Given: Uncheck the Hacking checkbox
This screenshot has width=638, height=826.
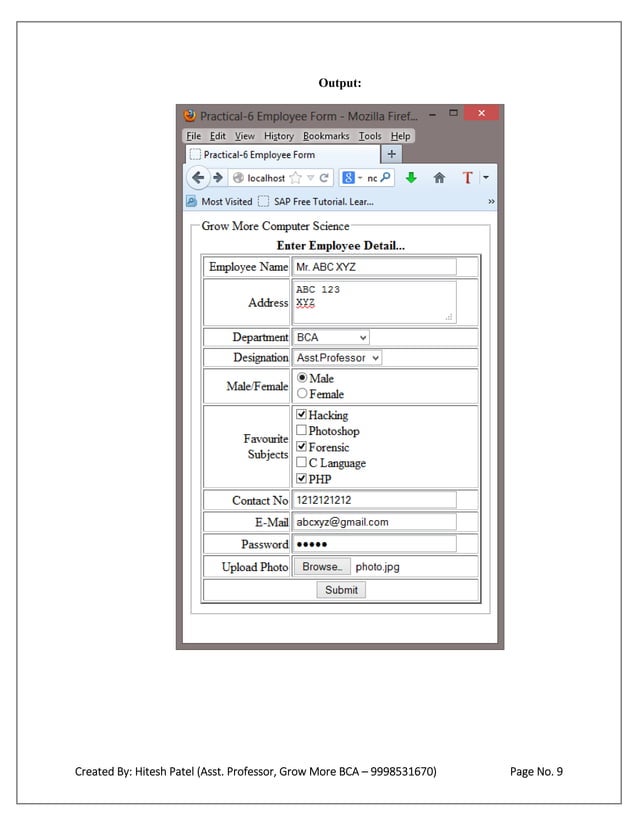Looking at the screenshot, I should (x=301, y=414).
